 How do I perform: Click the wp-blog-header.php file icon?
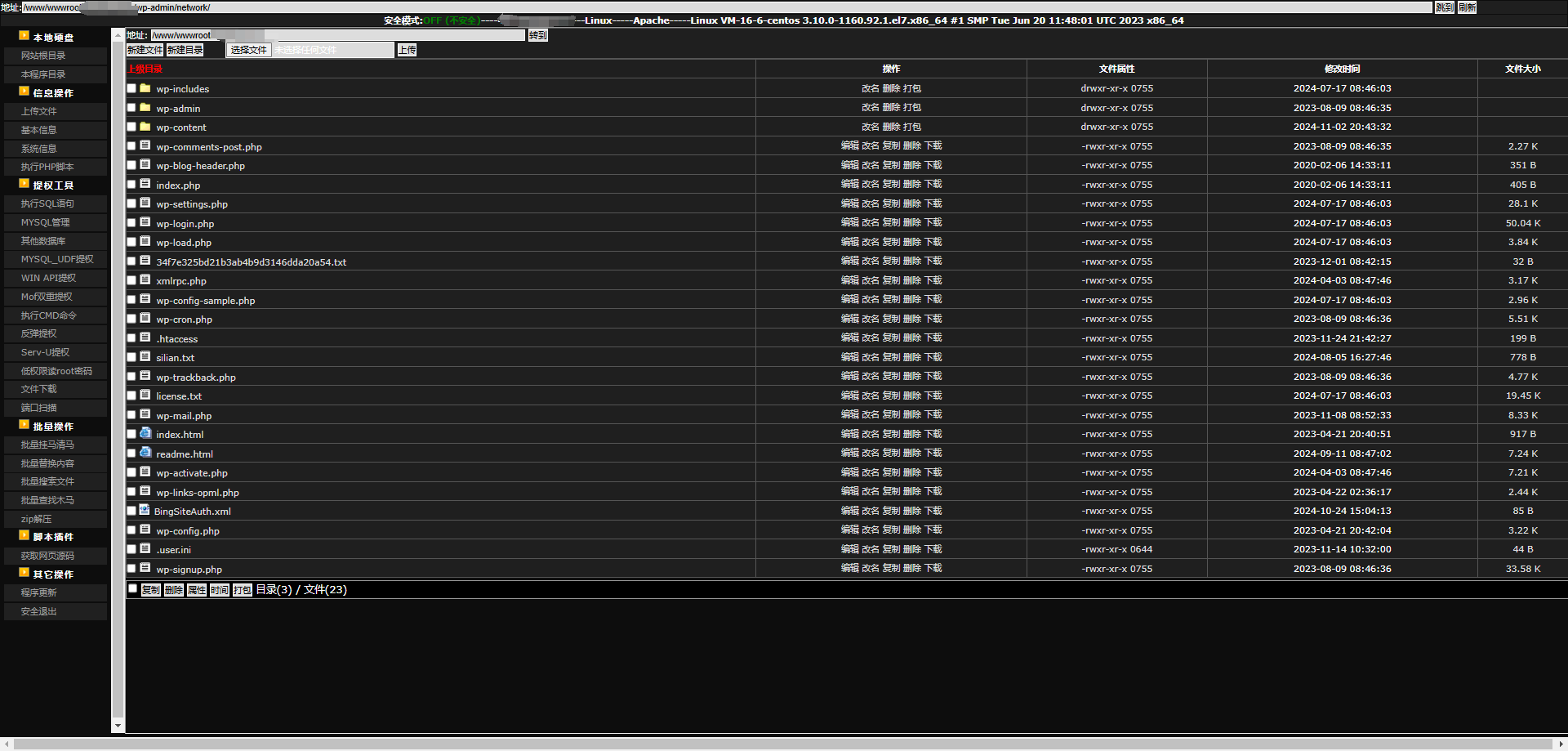(x=145, y=165)
